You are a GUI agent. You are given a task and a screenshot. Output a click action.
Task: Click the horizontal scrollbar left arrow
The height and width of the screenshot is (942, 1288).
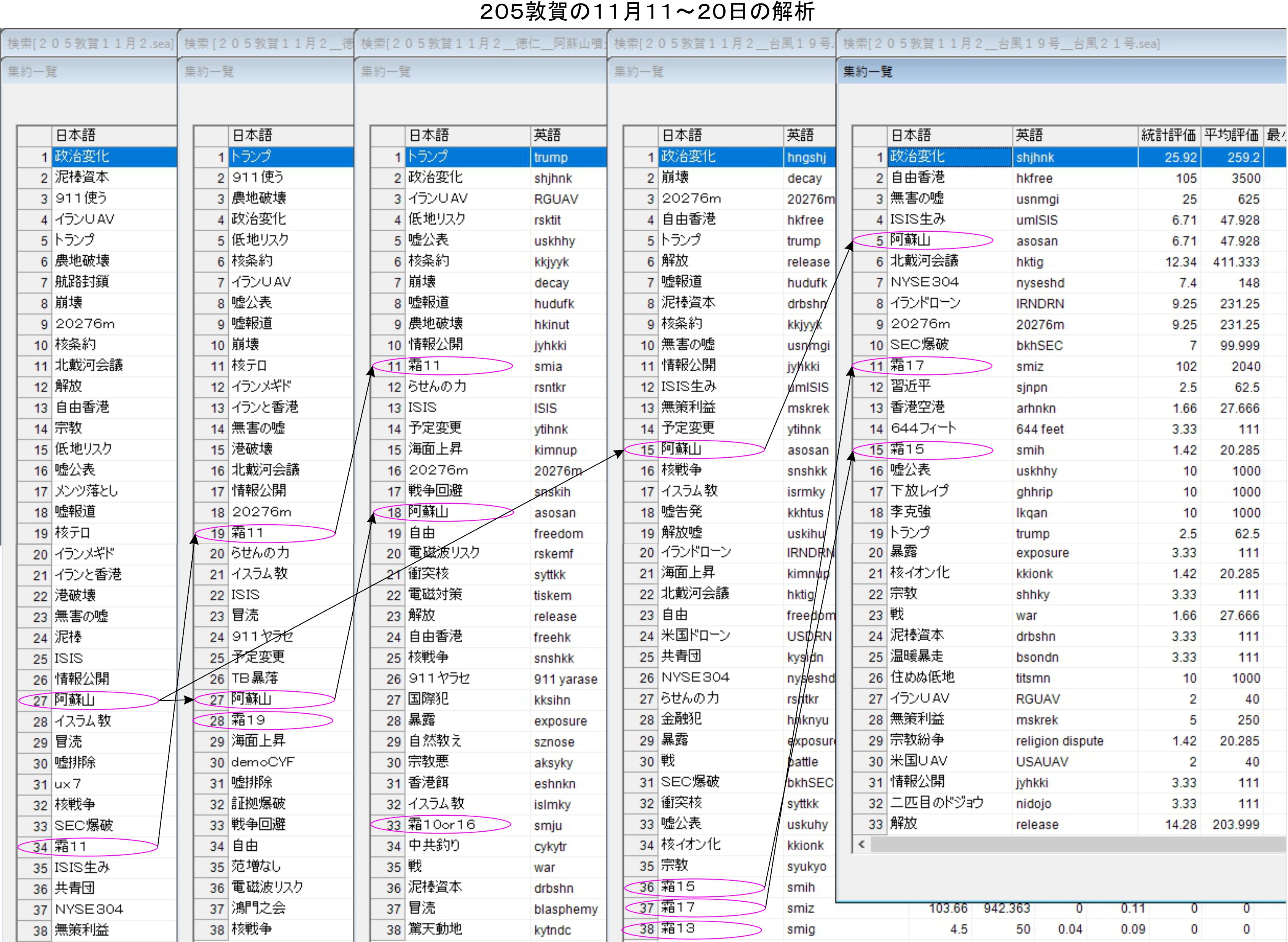[861, 845]
